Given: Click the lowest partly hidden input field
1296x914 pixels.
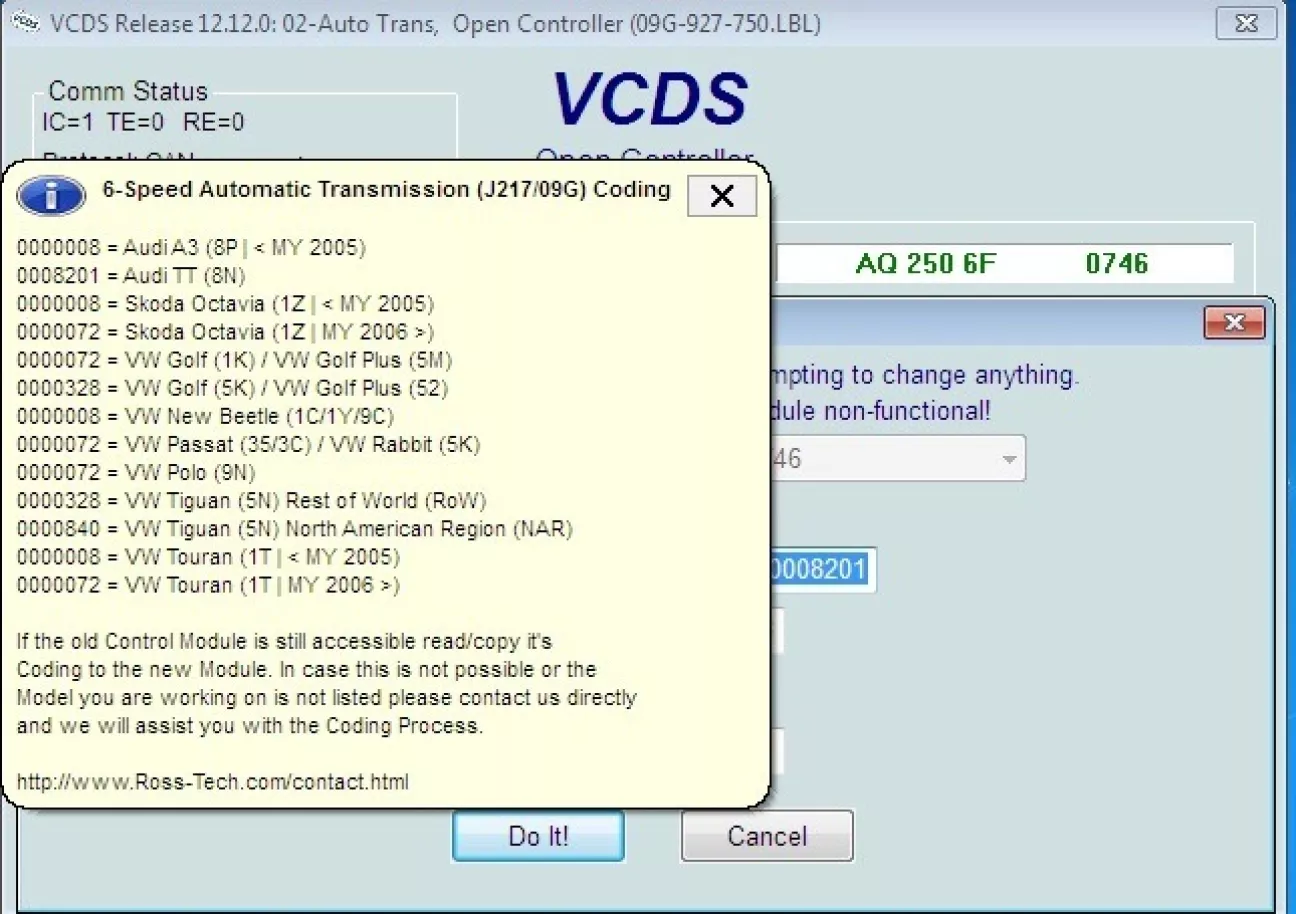Looking at the screenshot, I should pos(777,752).
